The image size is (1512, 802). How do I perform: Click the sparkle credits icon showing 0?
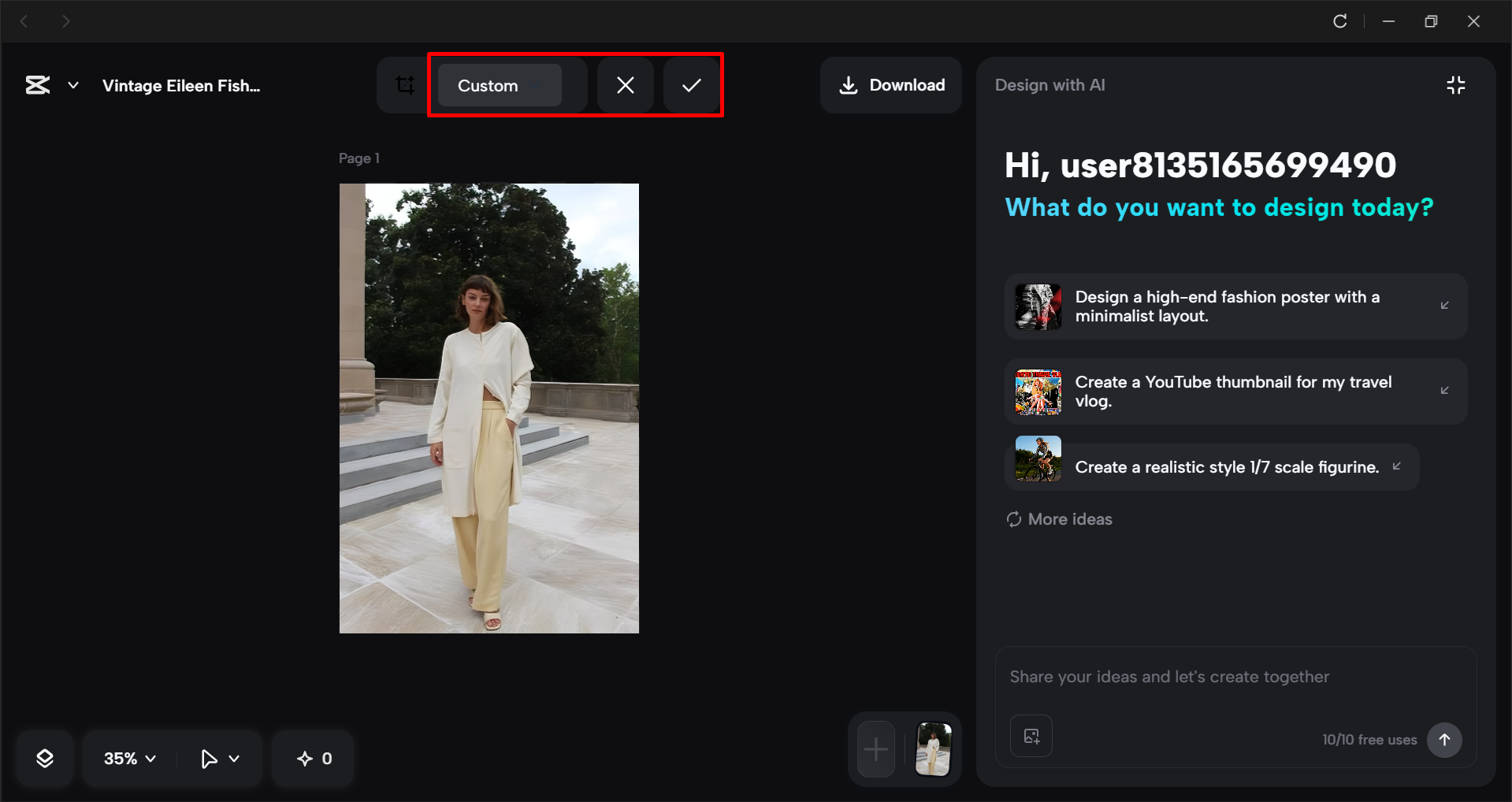pyautogui.click(x=313, y=758)
